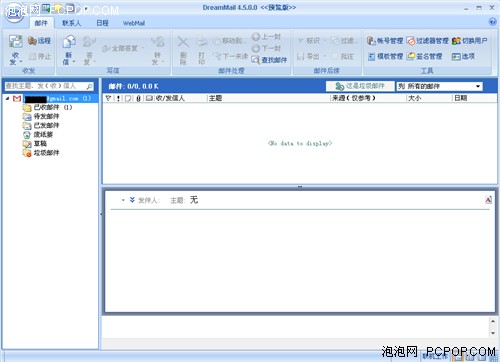Image resolution: width=500 pixels, height=362 pixels.
Task: Open the 草稿 drafts folder
Action: coord(35,144)
